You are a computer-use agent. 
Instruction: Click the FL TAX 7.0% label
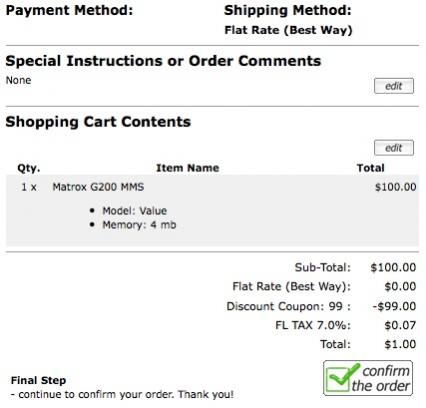point(313,325)
